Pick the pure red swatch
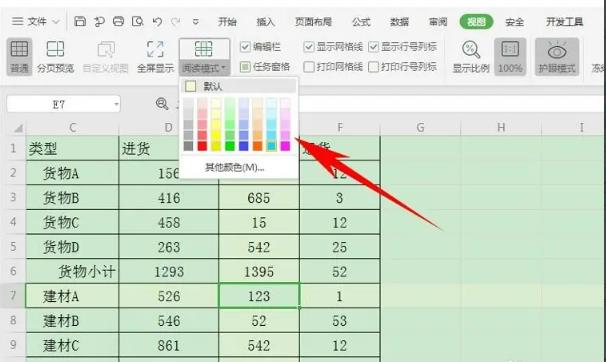The height and width of the screenshot is (362, 606). [x=202, y=146]
